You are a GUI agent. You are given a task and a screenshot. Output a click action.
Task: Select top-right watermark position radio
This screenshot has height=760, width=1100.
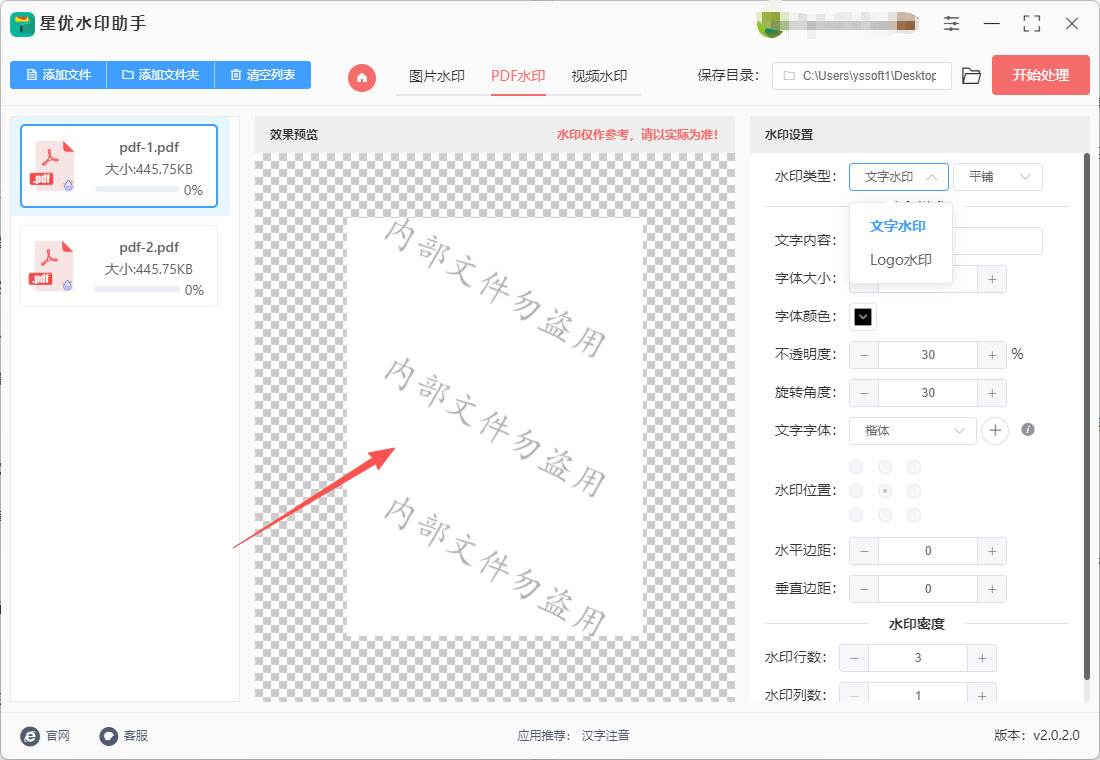pos(913,467)
